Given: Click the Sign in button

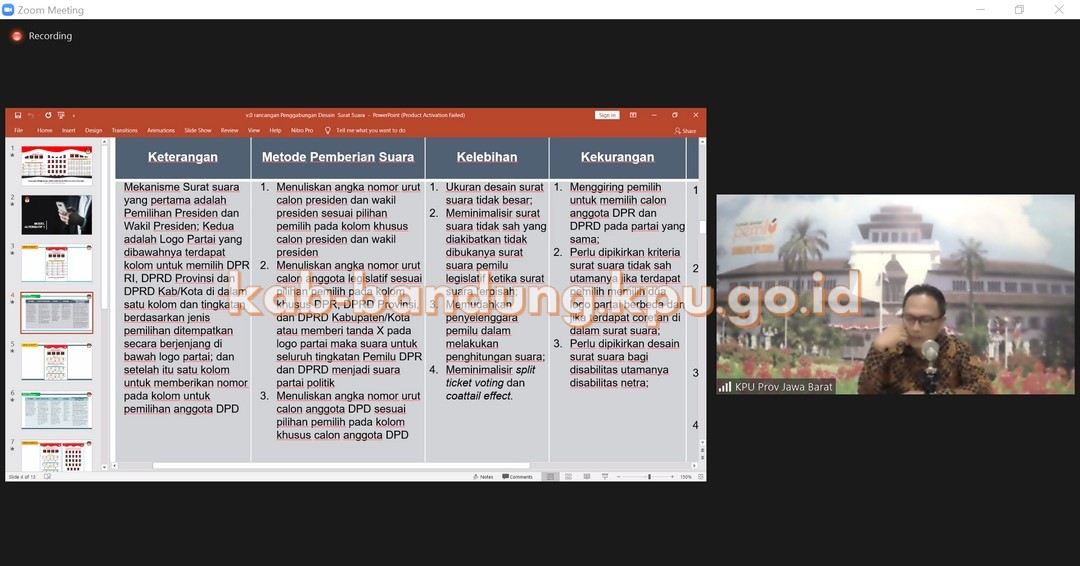Looking at the screenshot, I should click(x=607, y=115).
